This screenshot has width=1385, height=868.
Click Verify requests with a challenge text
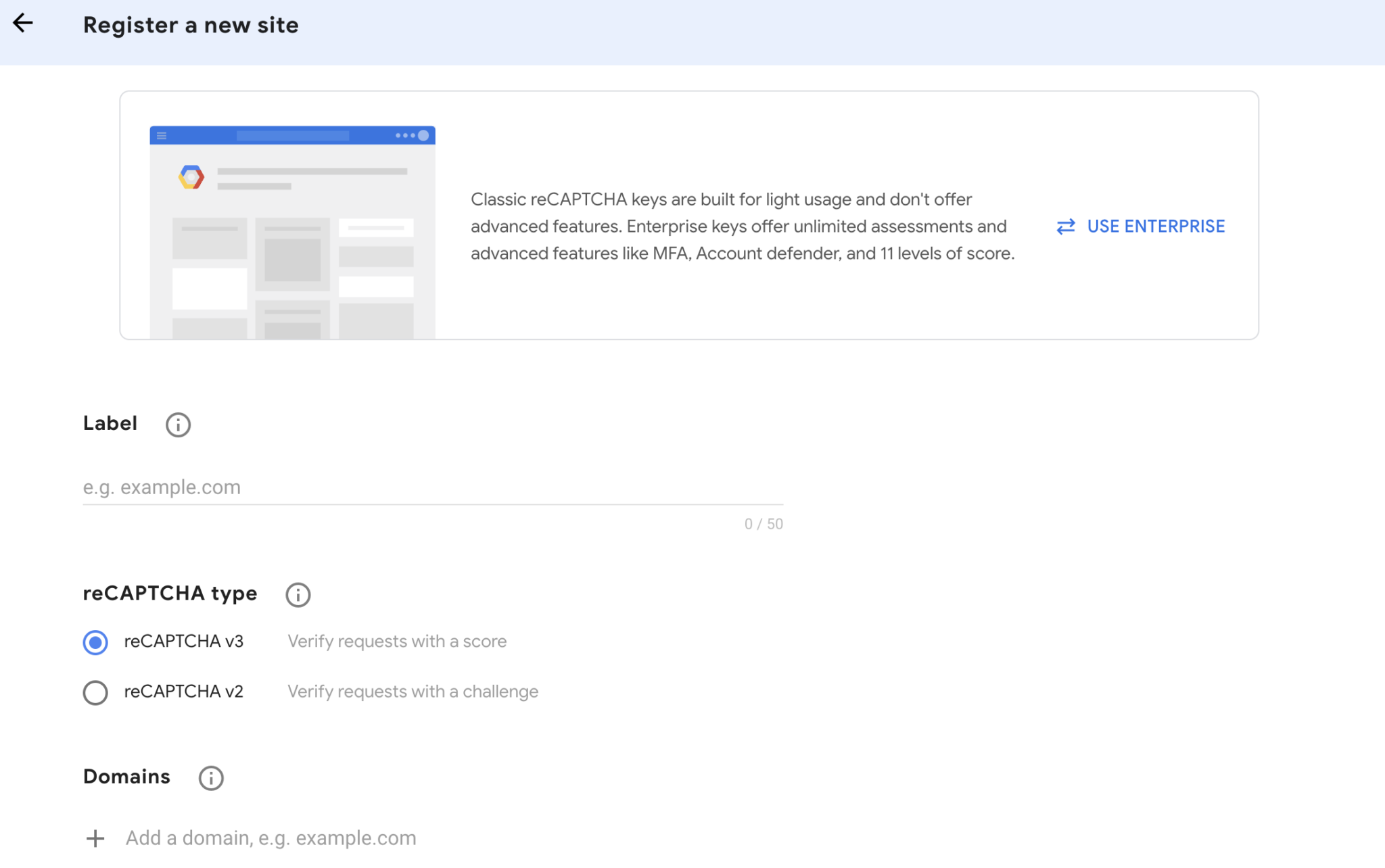[x=413, y=691]
